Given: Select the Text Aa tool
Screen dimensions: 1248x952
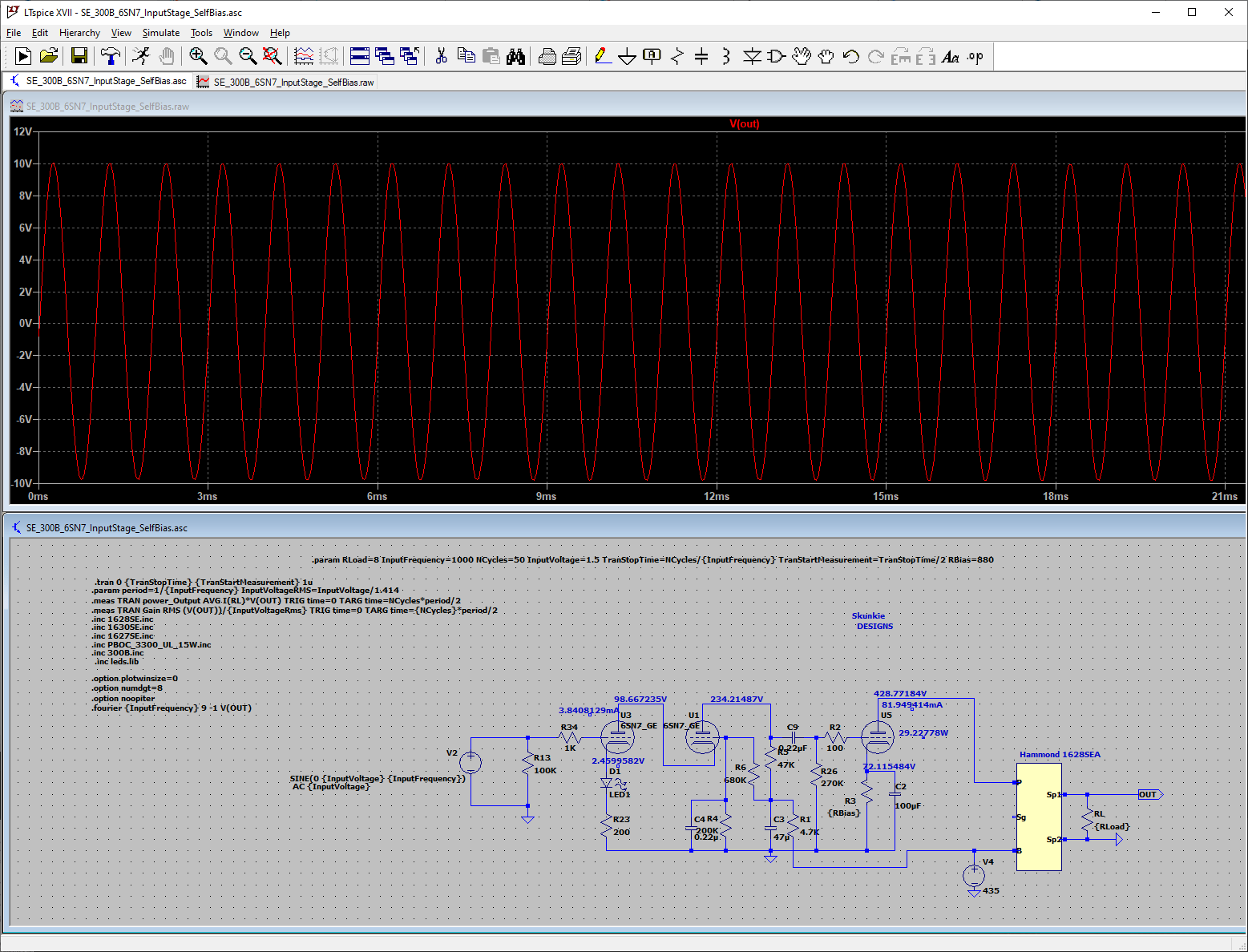Looking at the screenshot, I should (950, 56).
